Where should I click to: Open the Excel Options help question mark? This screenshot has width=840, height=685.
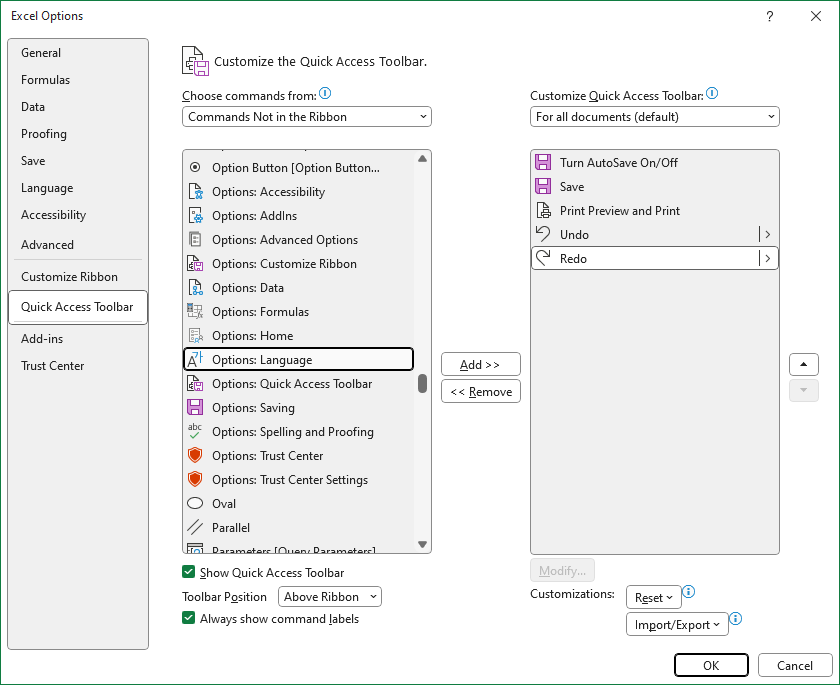(770, 16)
